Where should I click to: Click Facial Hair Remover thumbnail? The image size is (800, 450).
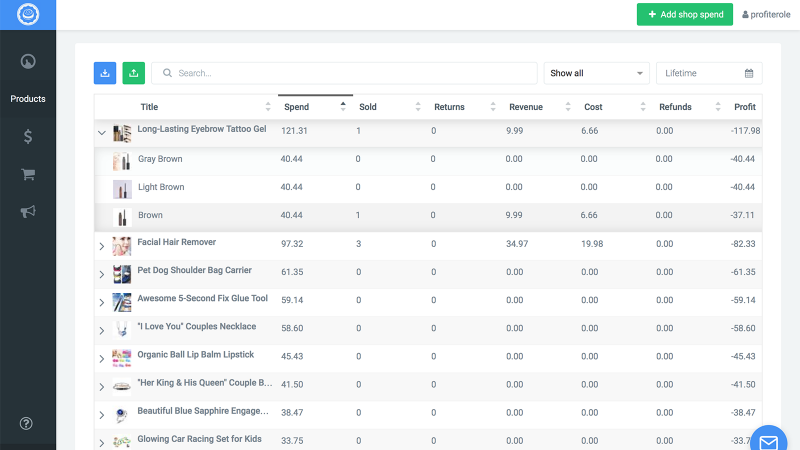click(122, 246)
